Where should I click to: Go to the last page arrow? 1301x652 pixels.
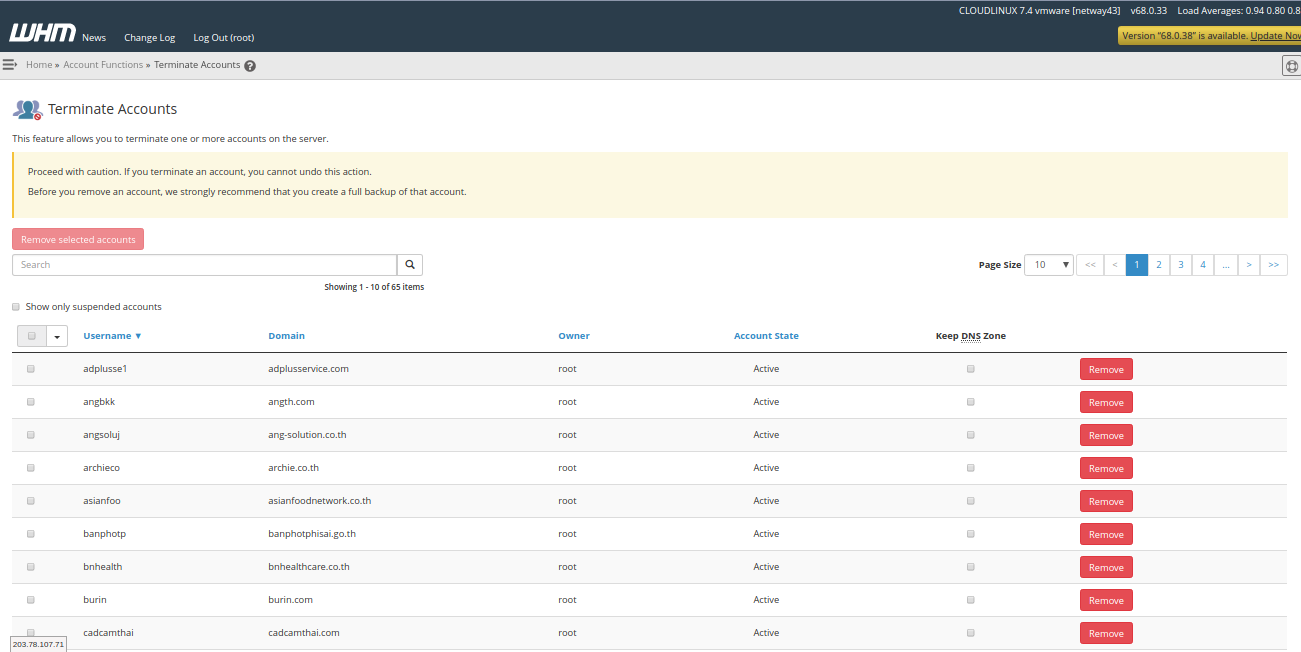pos(1273,265)
